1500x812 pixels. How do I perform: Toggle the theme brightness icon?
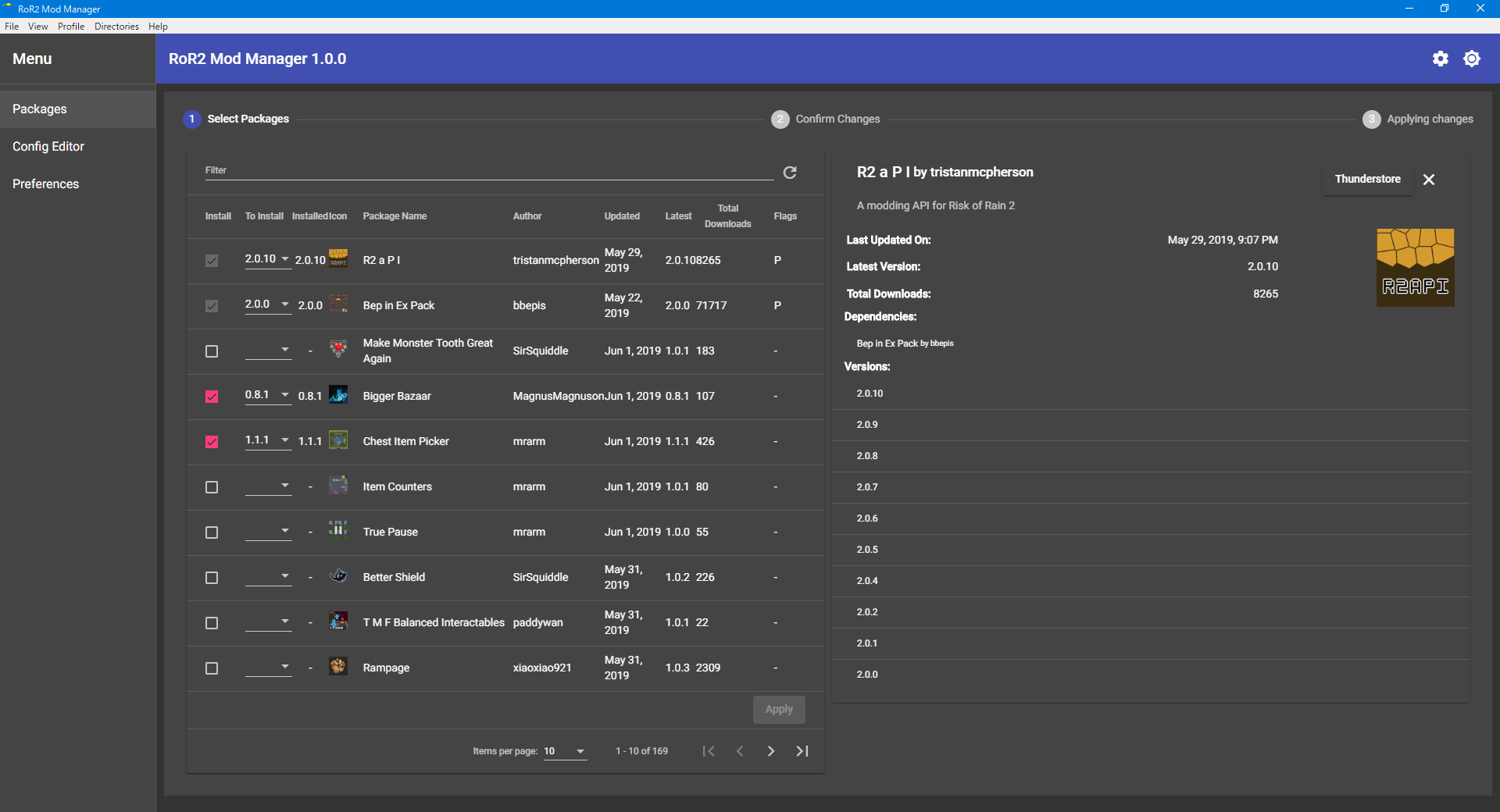pos(1472,59)
